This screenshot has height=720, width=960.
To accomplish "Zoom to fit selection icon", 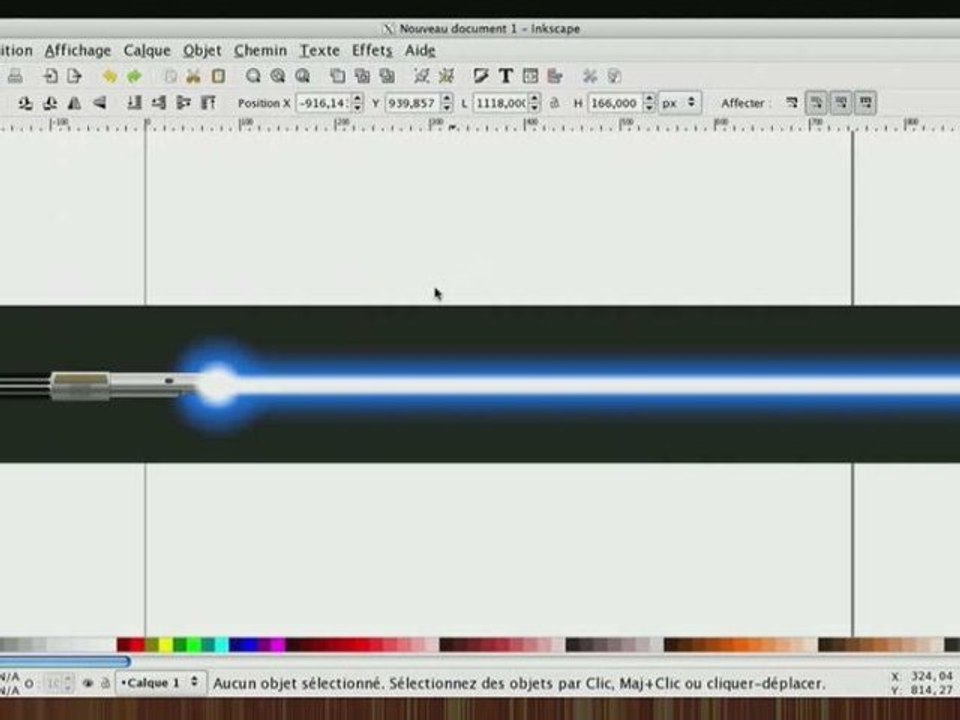I will tap(253, 76).
